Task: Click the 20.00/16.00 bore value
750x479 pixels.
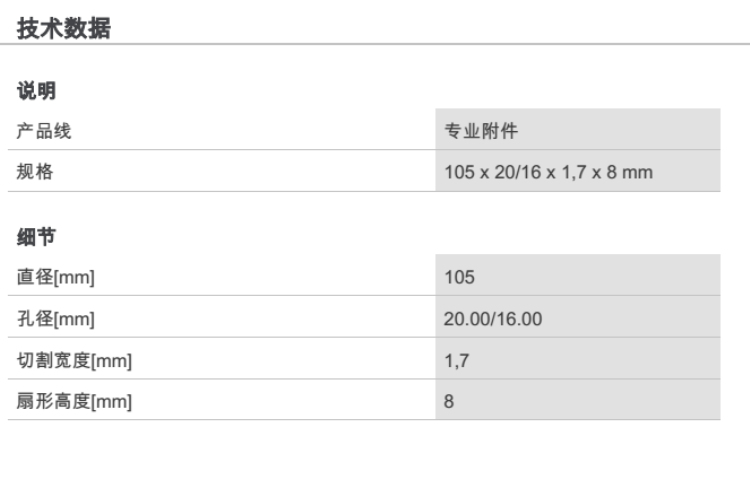Action: (x=493, y=319)
